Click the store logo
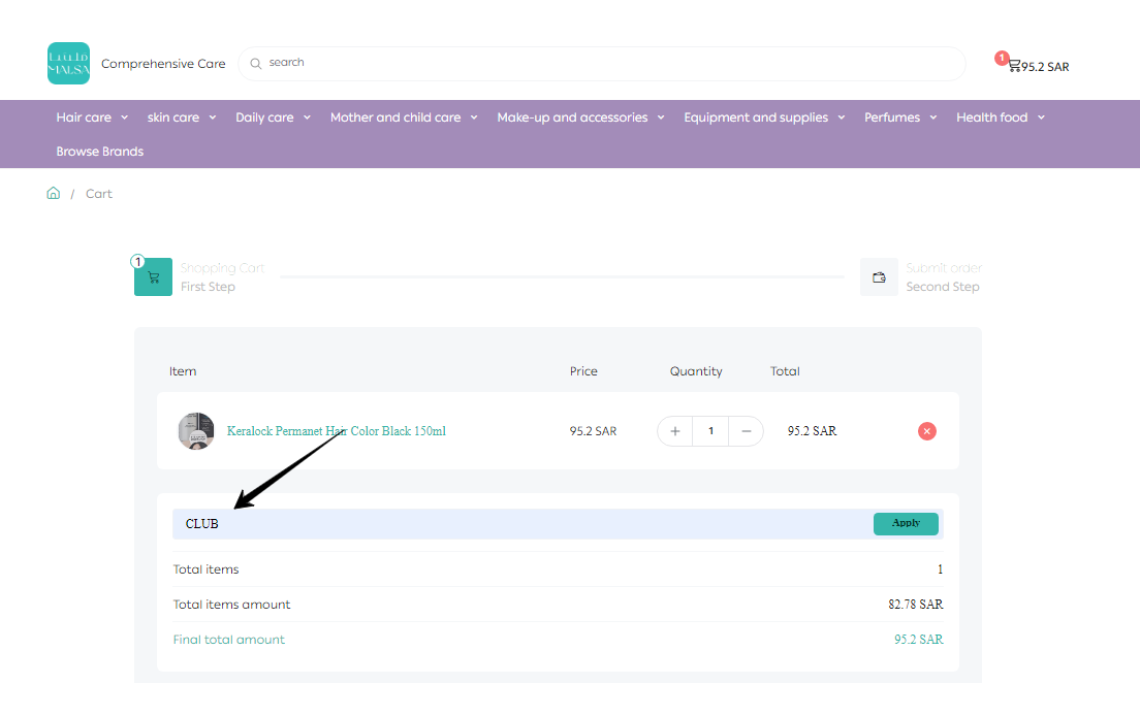Screen dimensions: 1140x720 click(x=68, y=63)
